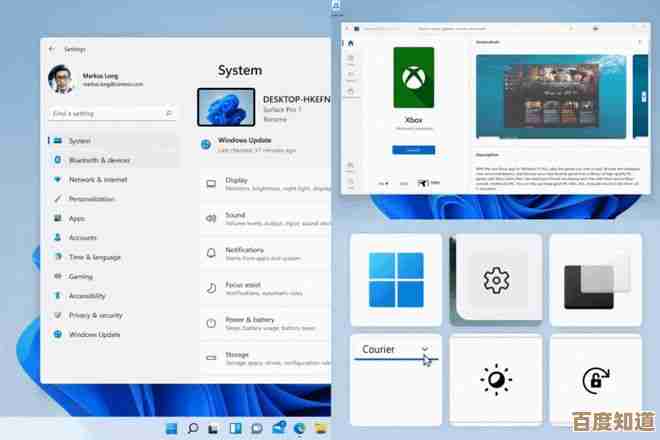
Task: Select Personalization in the Settings sidebar
Action: pos(91,199)
